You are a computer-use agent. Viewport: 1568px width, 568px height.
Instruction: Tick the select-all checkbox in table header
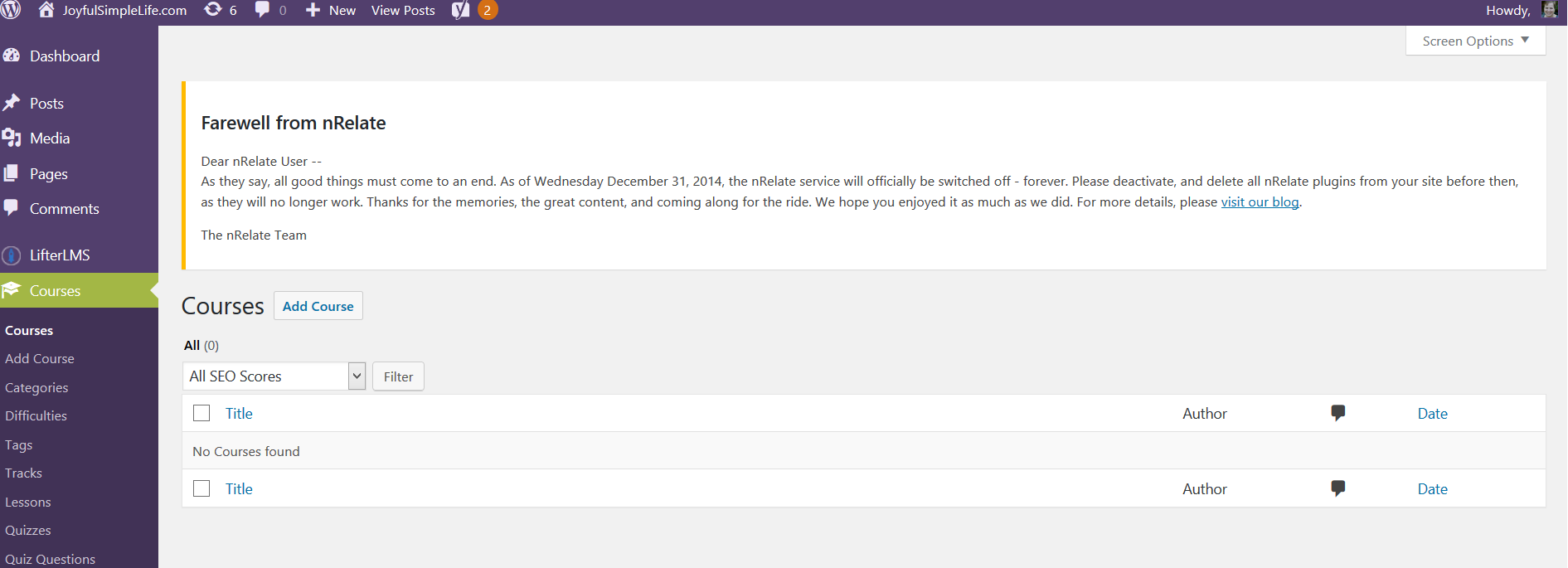(x=201, y=413)
